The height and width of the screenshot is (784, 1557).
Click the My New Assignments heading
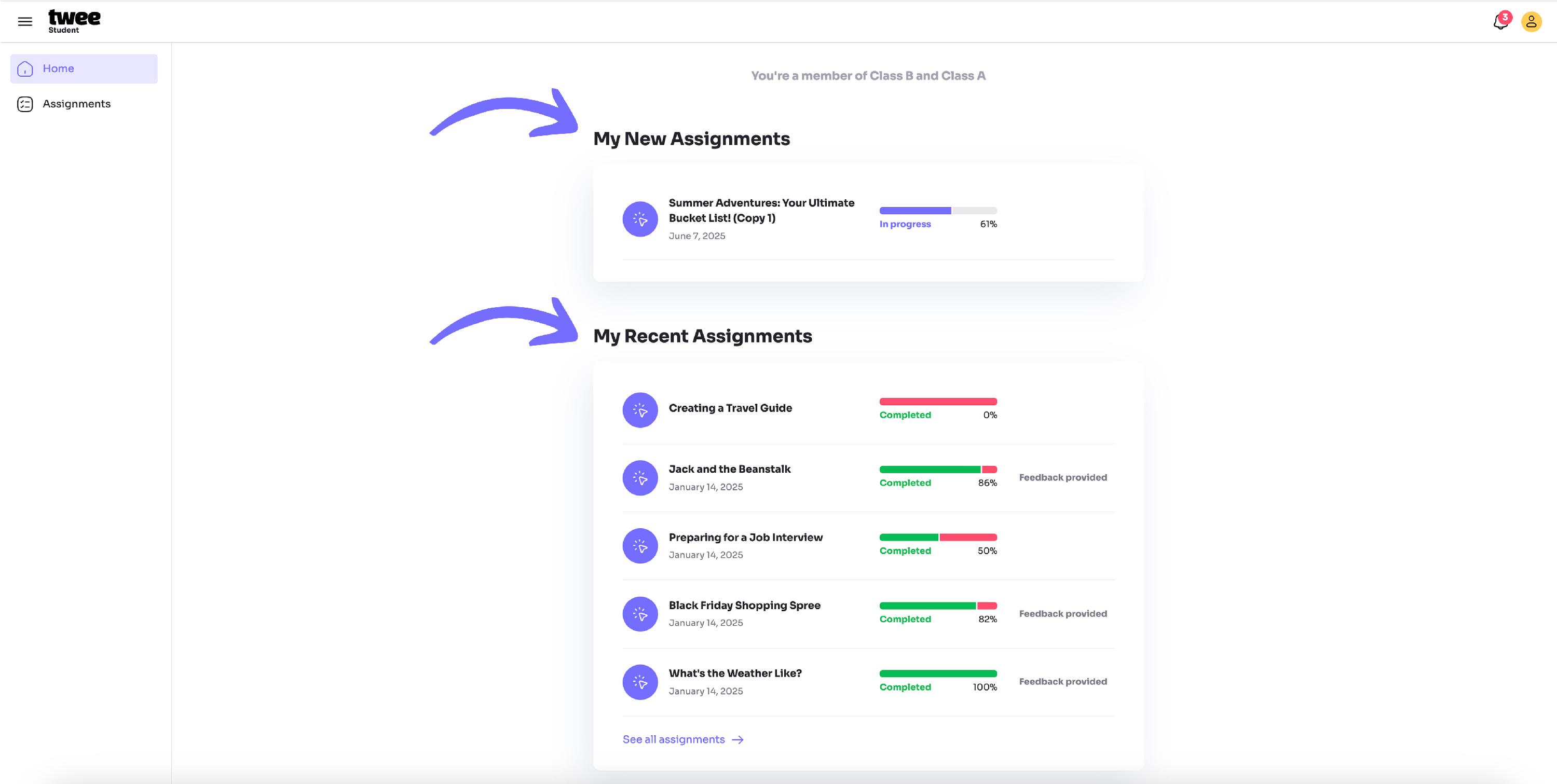(x=691, y=139)
